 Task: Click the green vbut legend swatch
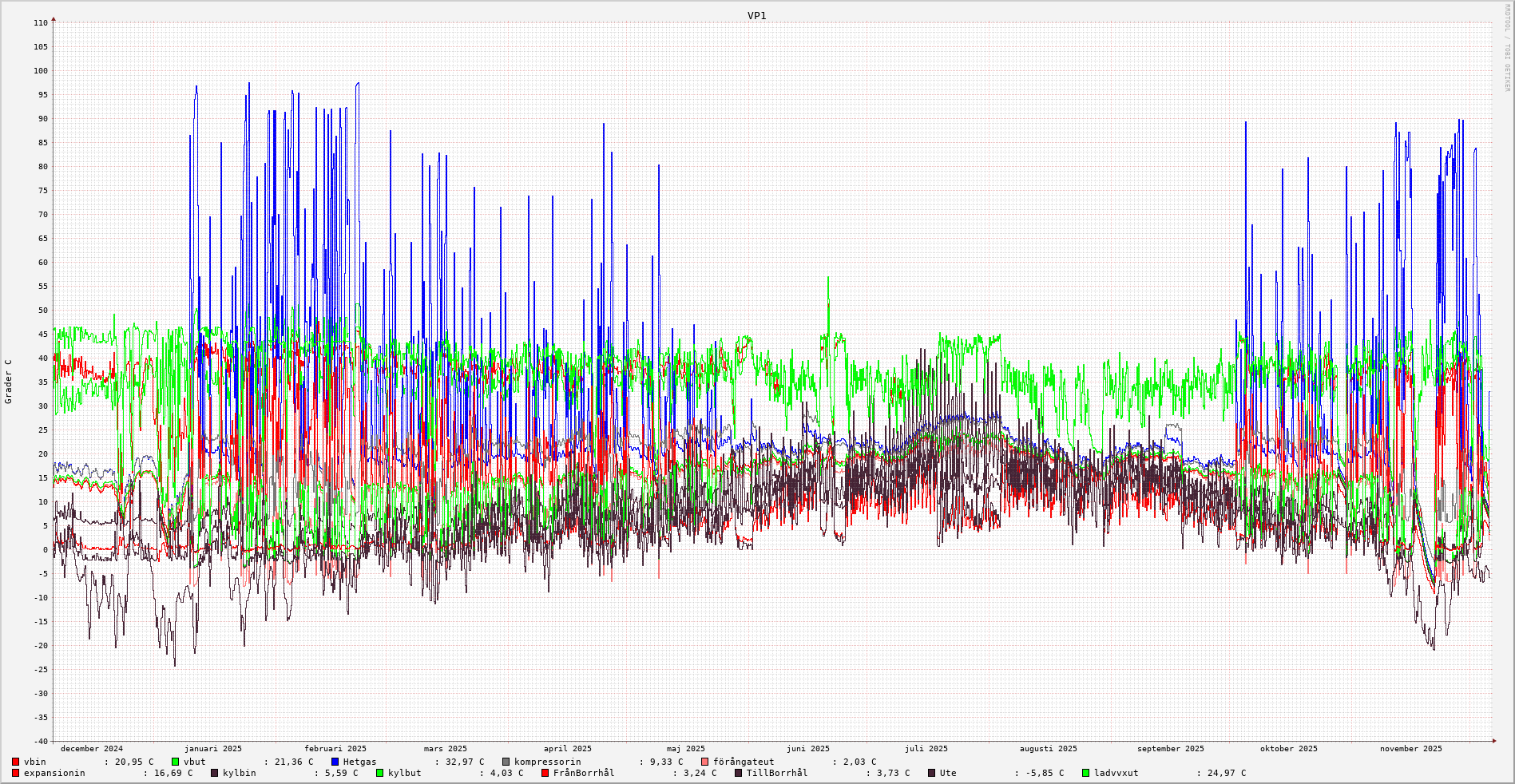pyautogui.click(x=175, y=762)
